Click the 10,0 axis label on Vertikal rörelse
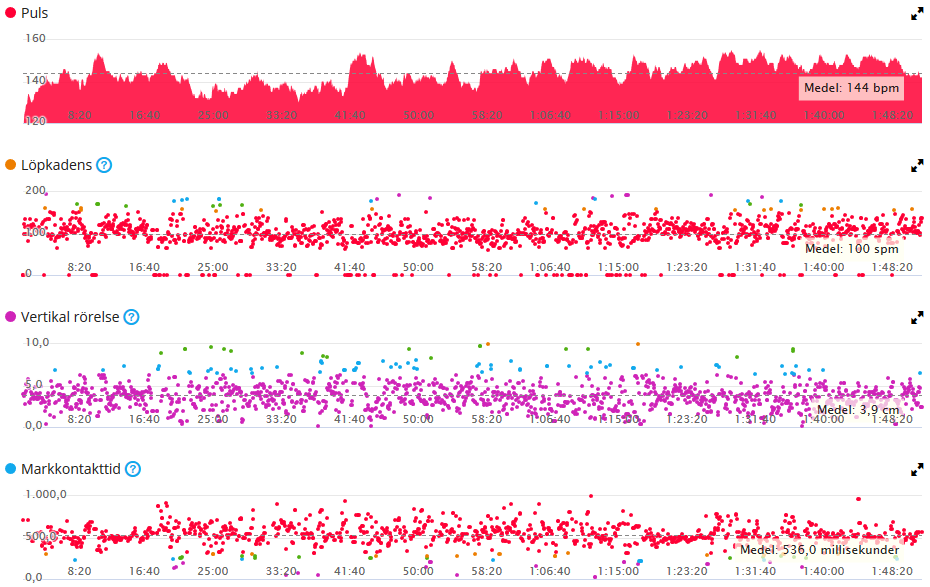The height and width of the screenshot is (587, 930). point(37,342)
